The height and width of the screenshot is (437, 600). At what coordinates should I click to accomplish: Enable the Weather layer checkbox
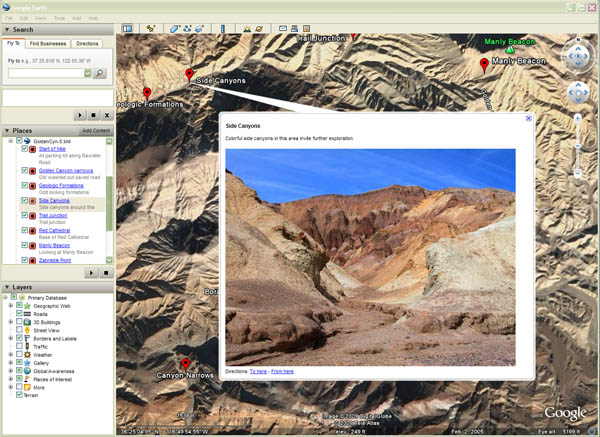point(19,354)
